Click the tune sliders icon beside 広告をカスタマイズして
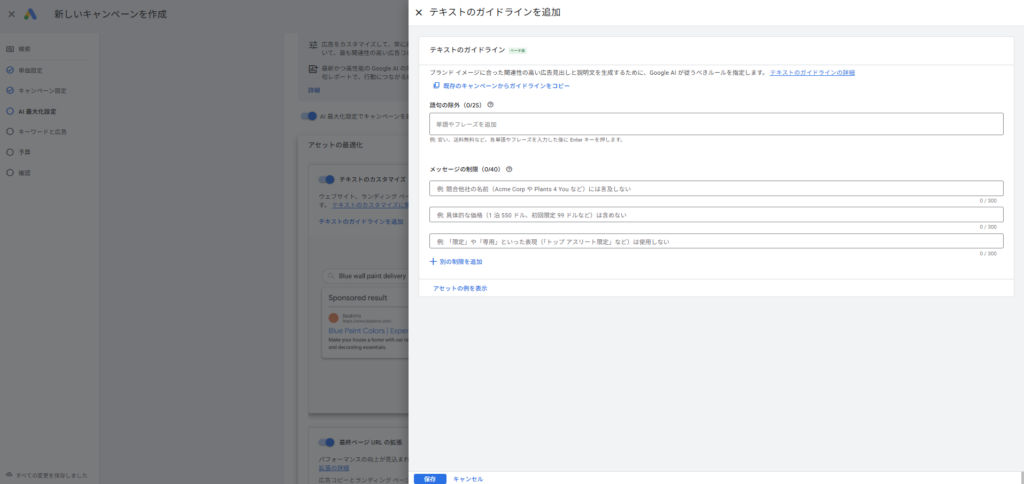This screenshot has height=484, width=1024. click(313, 46)
